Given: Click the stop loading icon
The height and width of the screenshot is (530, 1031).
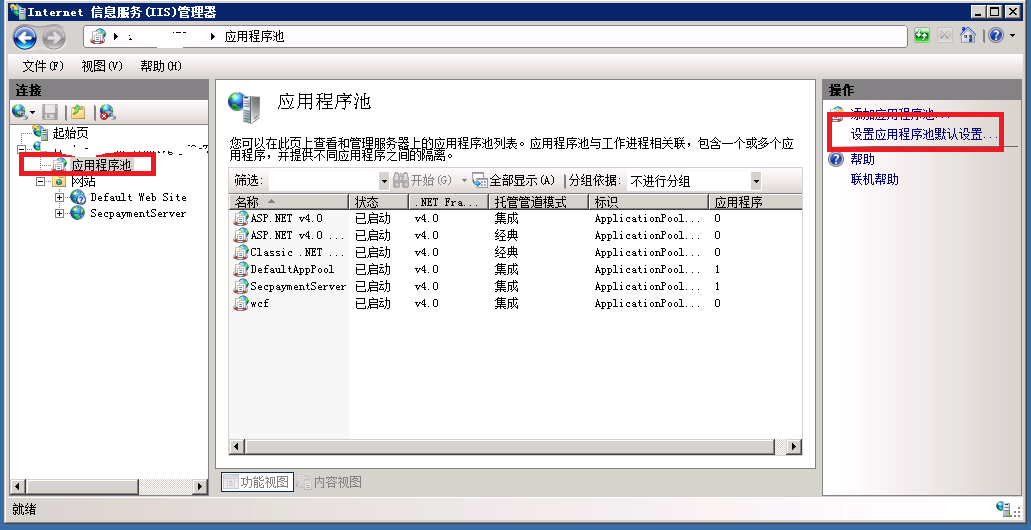Looking at the screenshot, I should (x=945, y=36).
